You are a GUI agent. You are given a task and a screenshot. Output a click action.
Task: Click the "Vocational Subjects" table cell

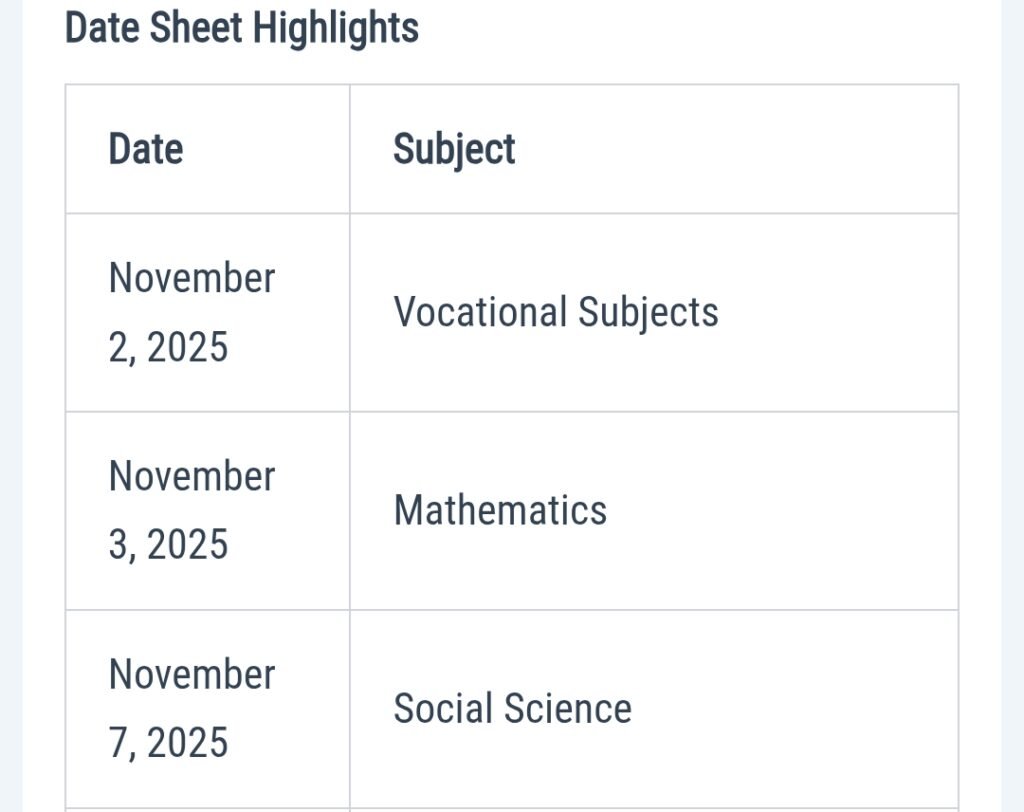coord(555,312)
